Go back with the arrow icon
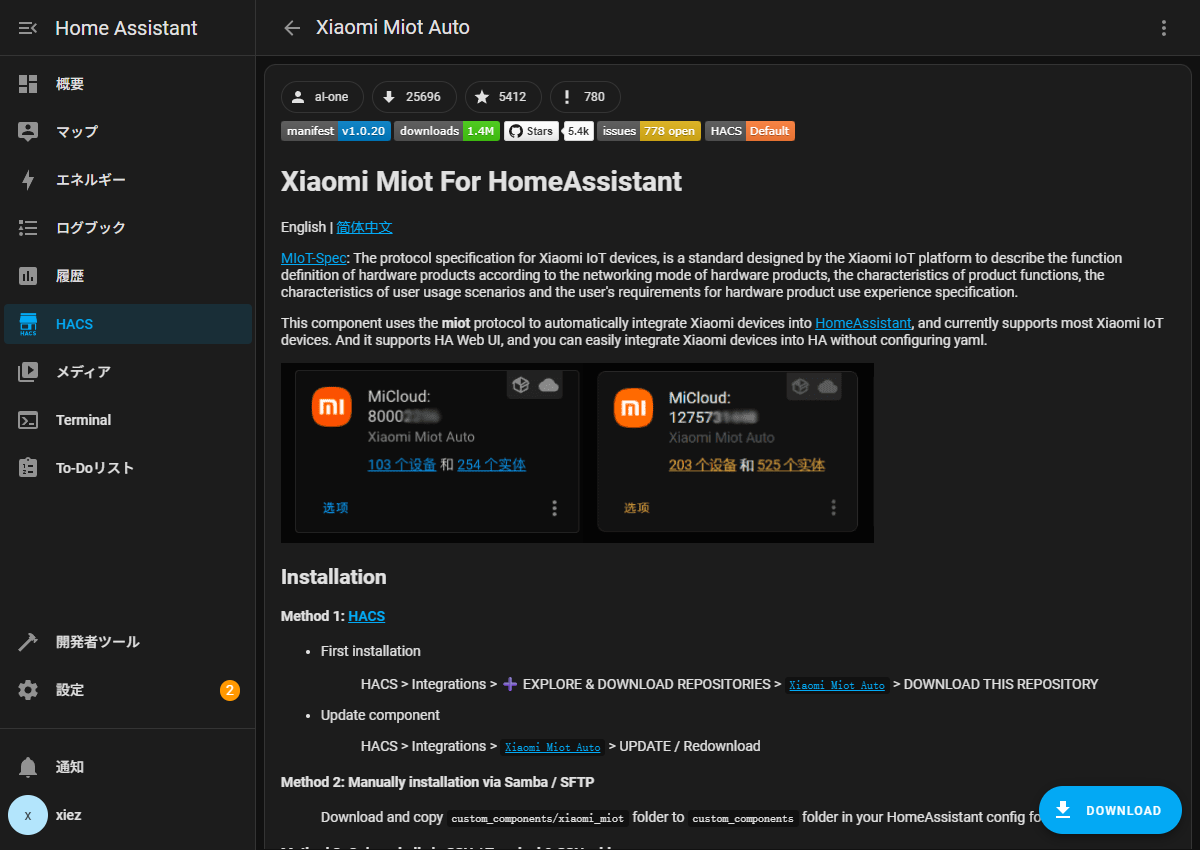 (x=292, y=28)
